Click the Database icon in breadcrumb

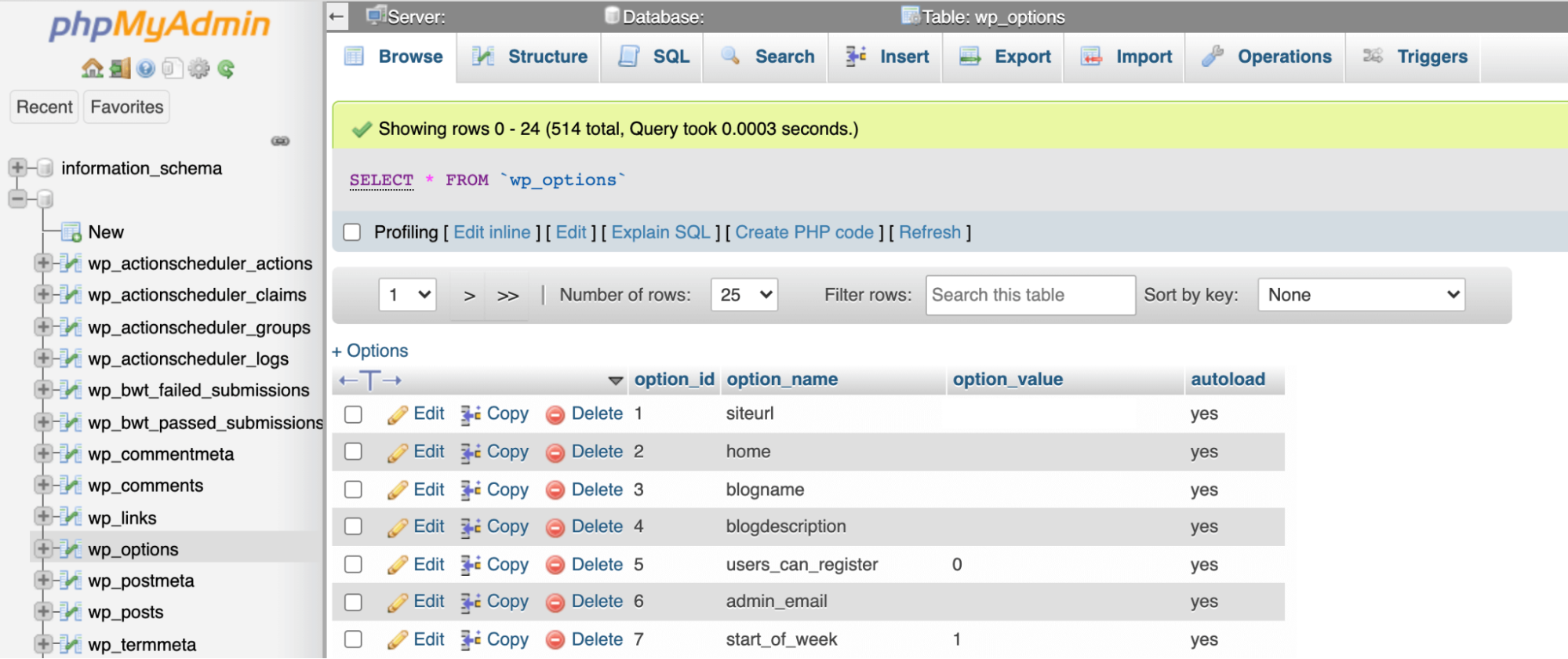tap(613, 15)
